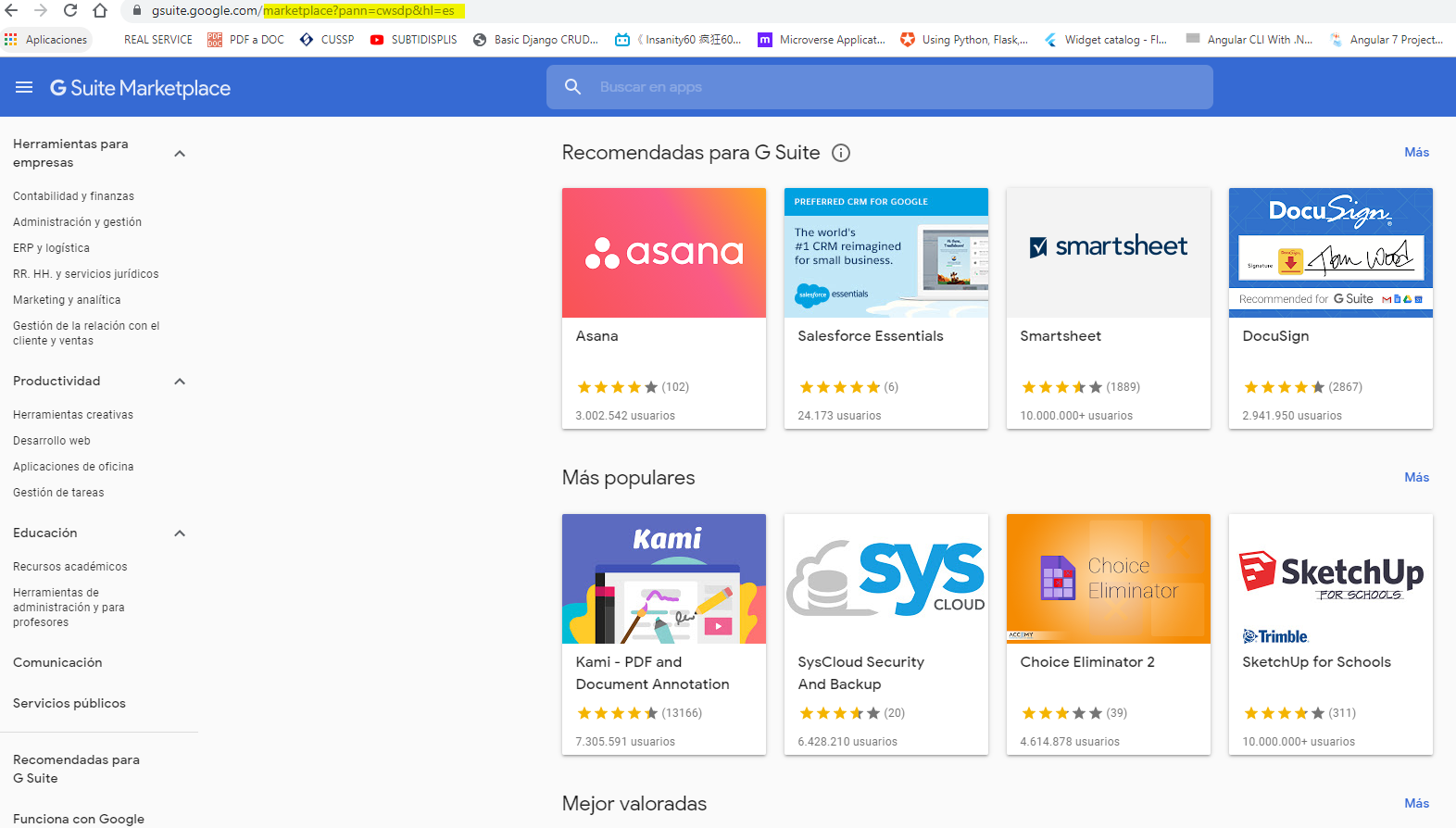Go back with browser back arrow
Screen dimensions: 1456x828
tap(11, 10)
